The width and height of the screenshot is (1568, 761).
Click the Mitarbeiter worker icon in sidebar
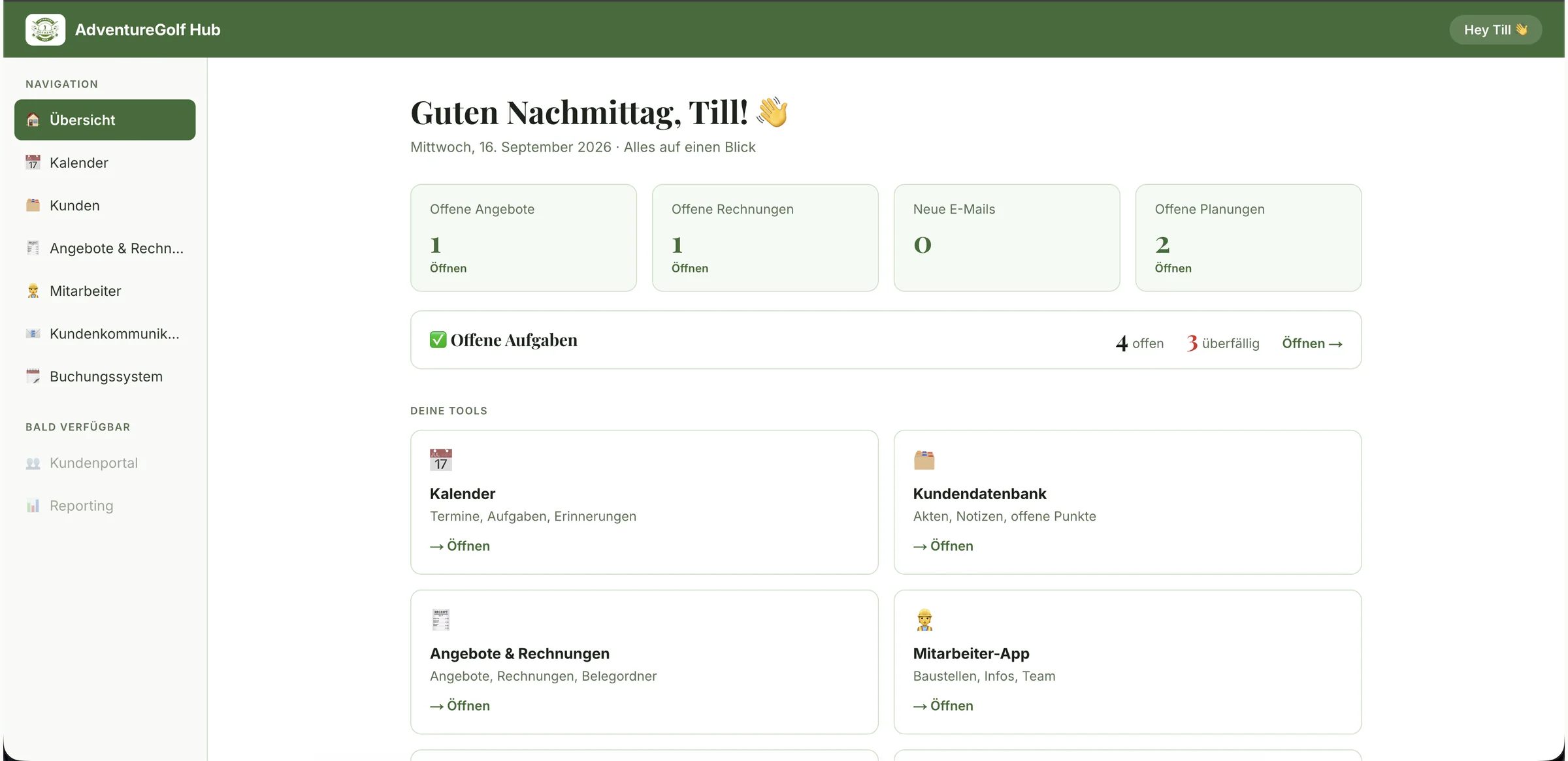[x=33, y=291]
